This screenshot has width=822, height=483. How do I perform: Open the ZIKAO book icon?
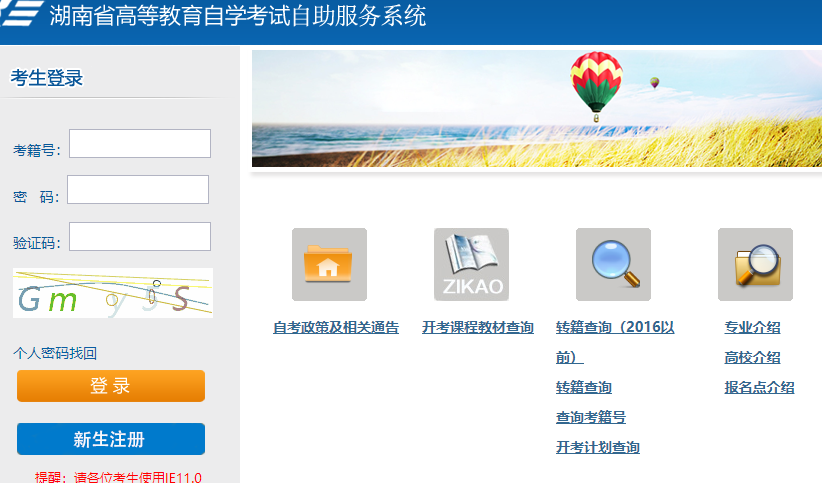click(471, 264)
